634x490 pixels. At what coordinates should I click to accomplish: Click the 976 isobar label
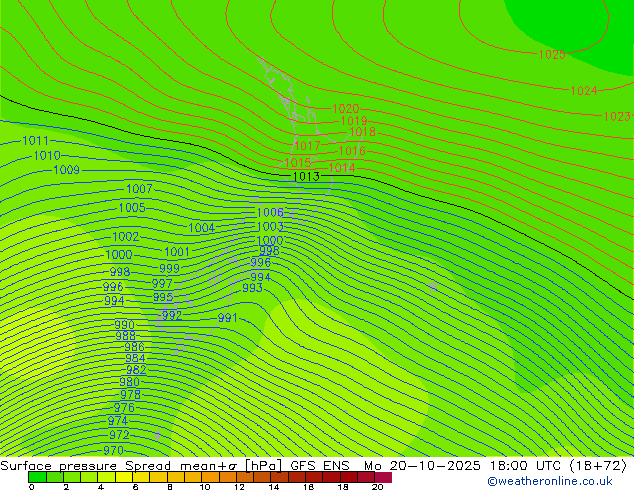coord(124,408)
